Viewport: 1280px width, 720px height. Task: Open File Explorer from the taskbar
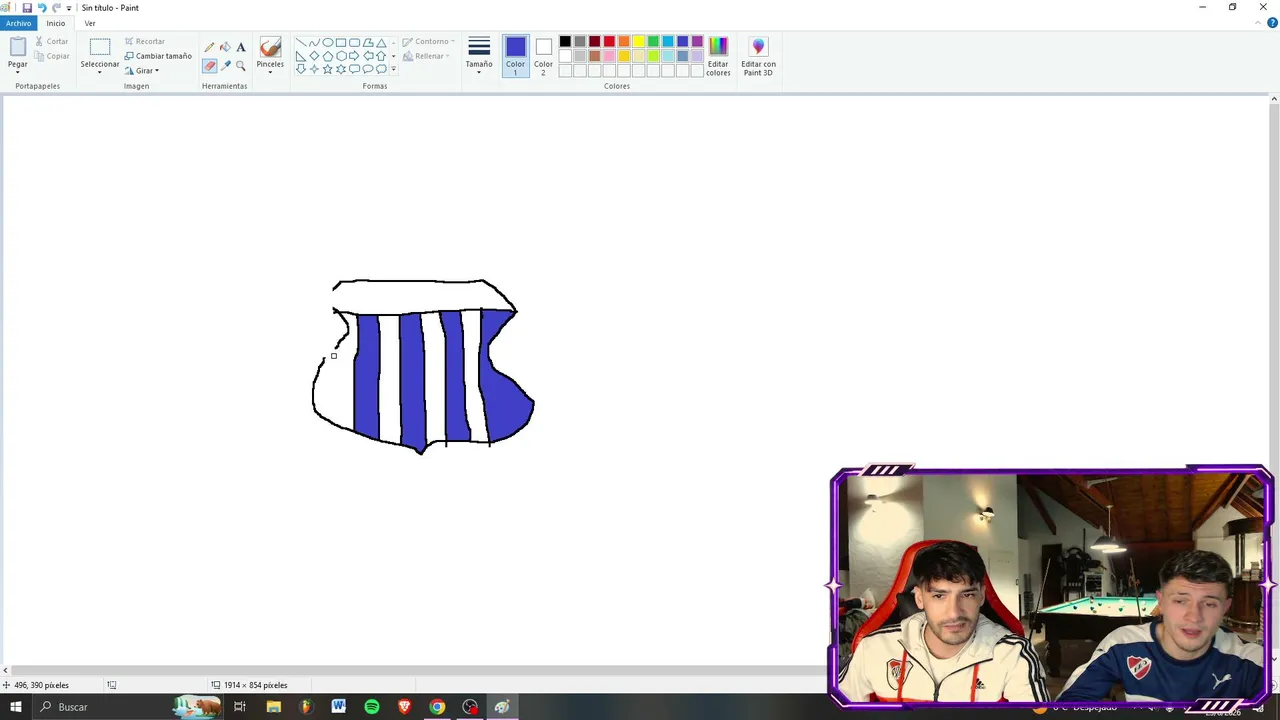(x=273, y=707)
